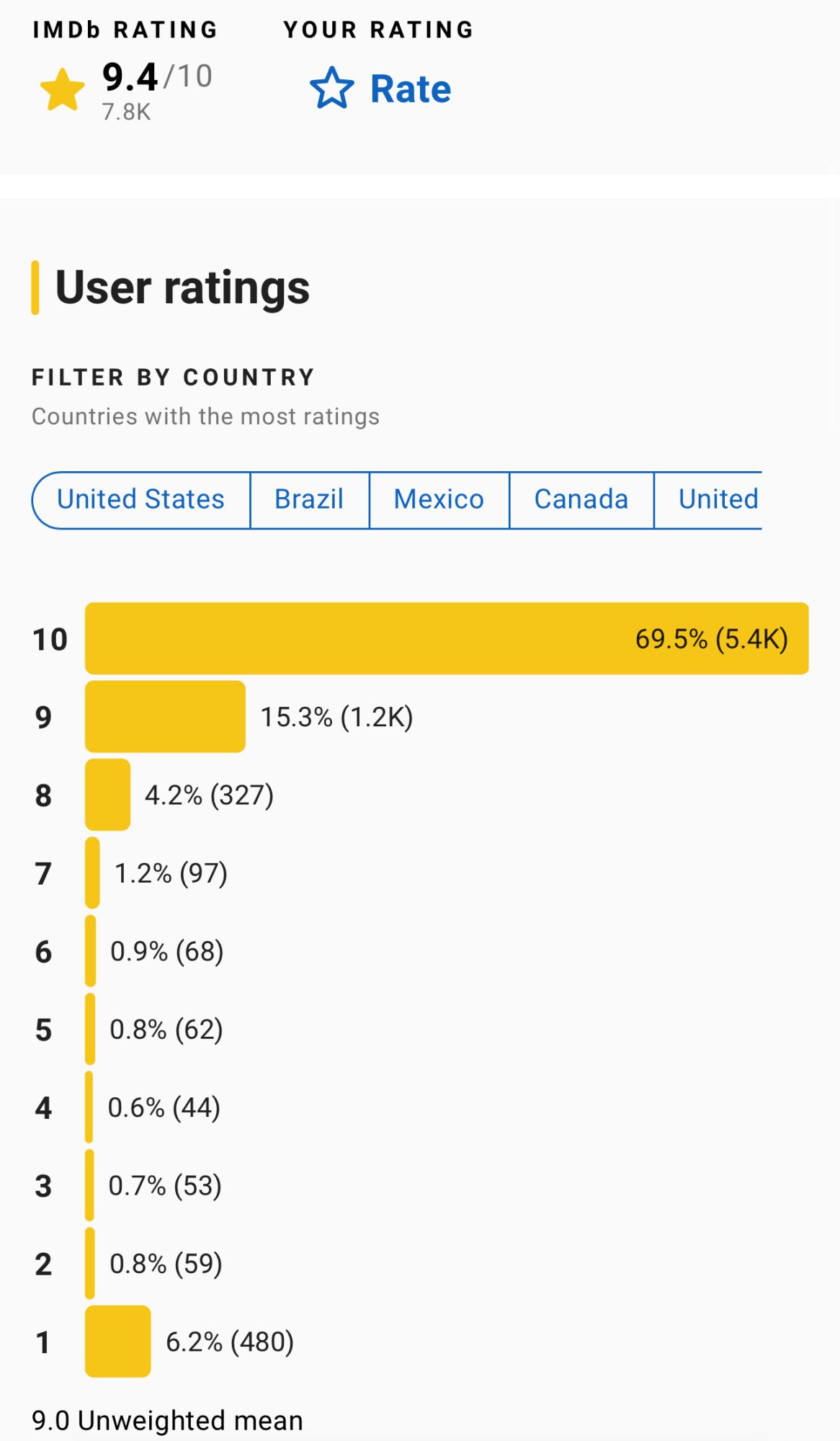Select the 6-star 0.9% (68) row

166,951
